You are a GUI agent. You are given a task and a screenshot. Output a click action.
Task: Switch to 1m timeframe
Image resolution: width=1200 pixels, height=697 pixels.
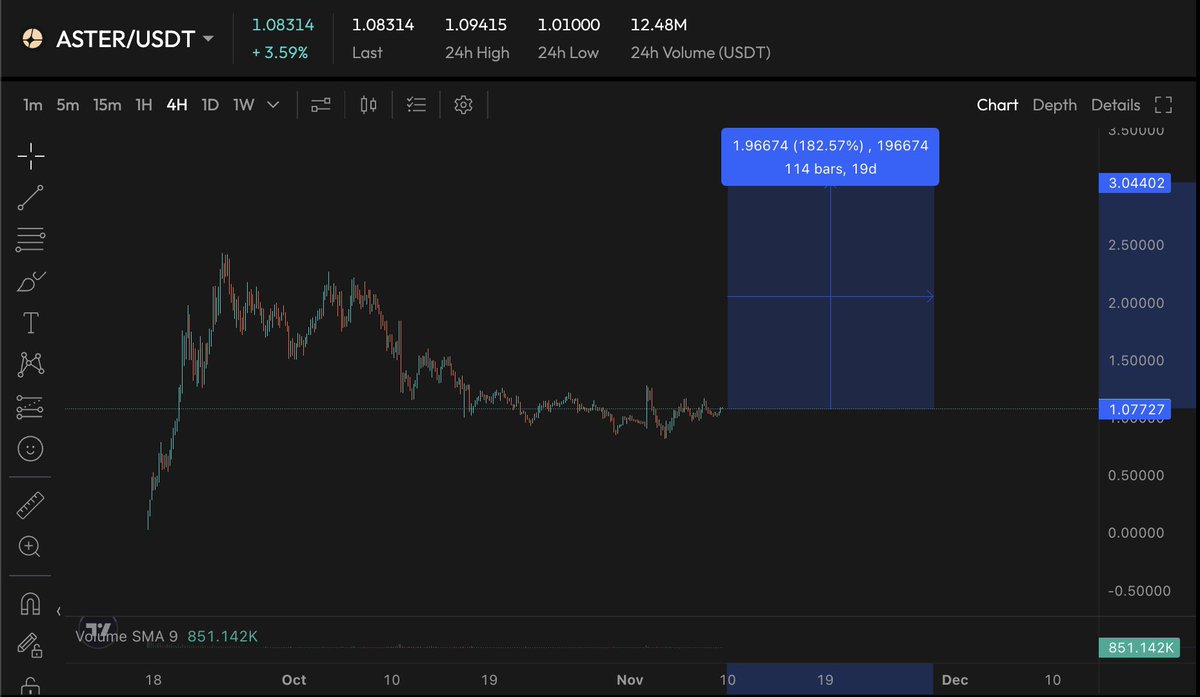click(33, 105)
